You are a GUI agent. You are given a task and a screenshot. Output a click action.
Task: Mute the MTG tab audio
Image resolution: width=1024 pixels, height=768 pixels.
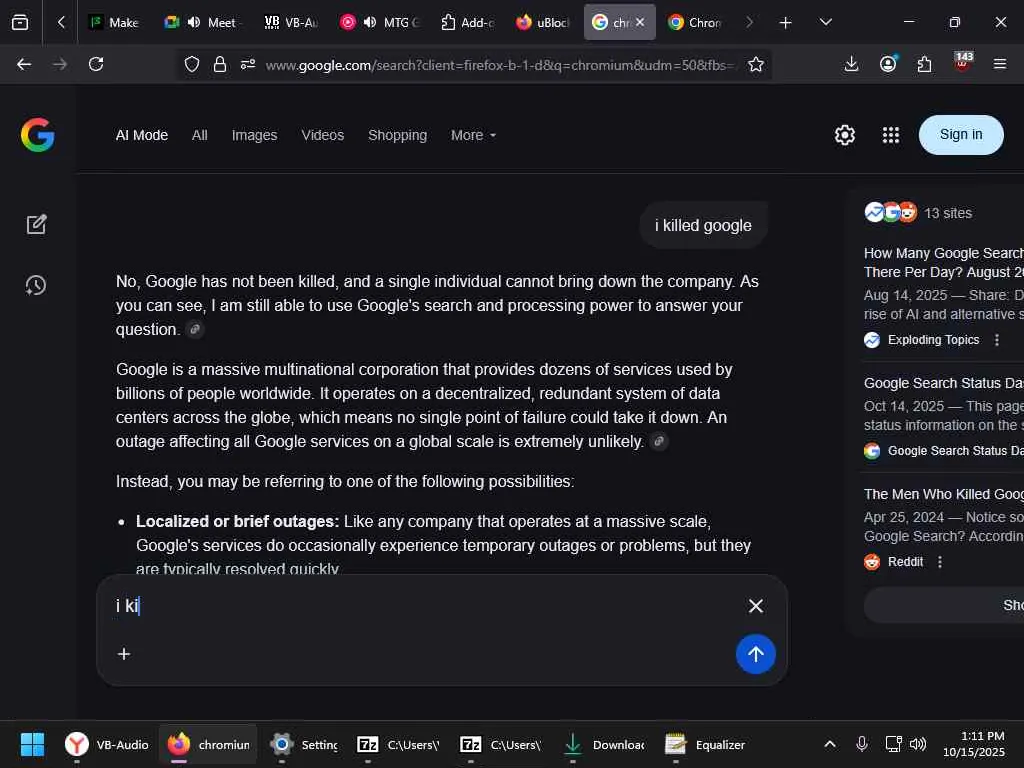pyautogui.click(x=370, y=22)
